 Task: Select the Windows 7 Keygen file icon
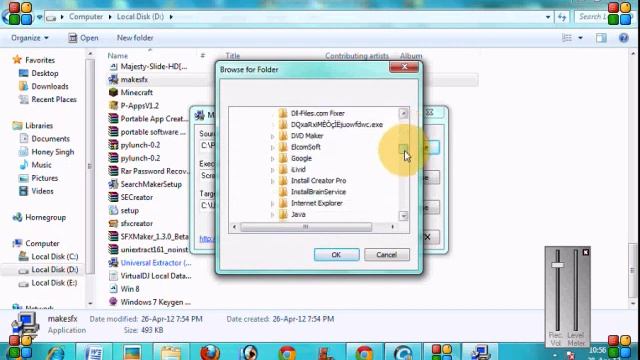113,302
